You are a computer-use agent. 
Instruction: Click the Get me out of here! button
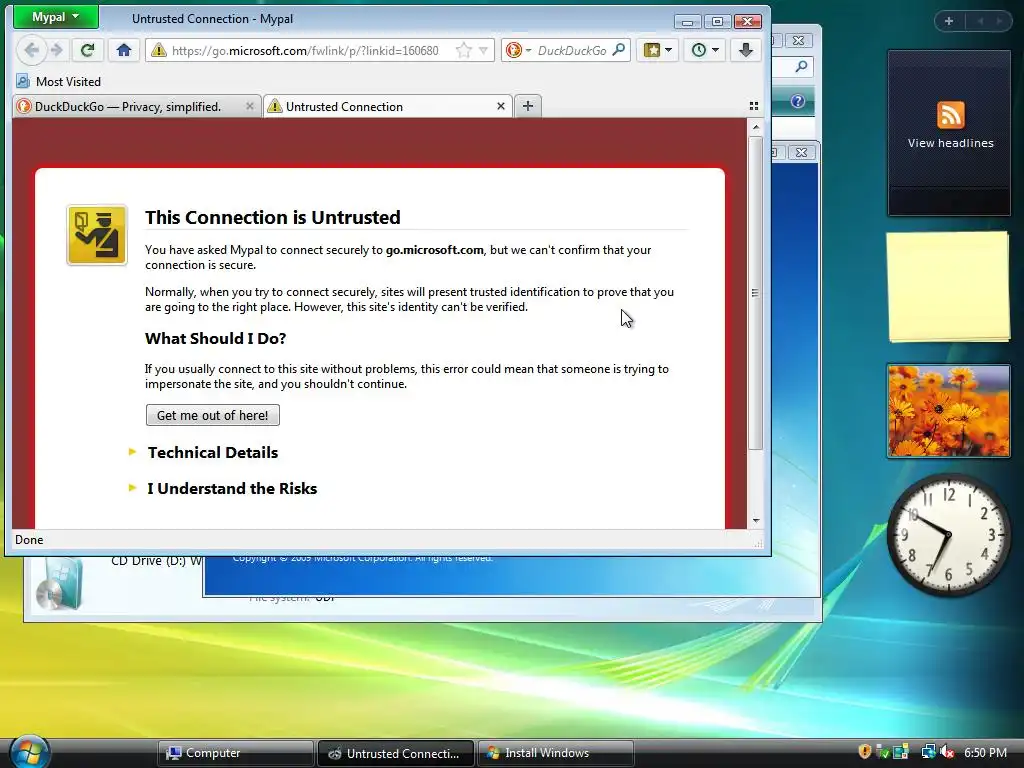pos(212,415)
